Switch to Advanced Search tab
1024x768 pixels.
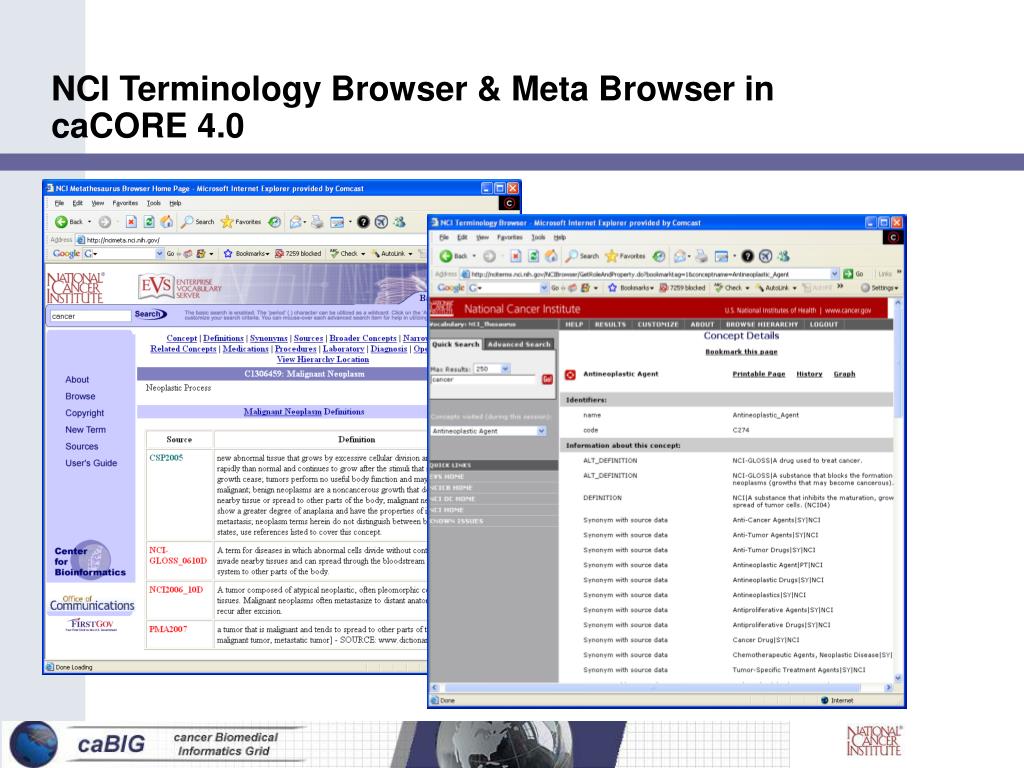(x=519, y=344)
